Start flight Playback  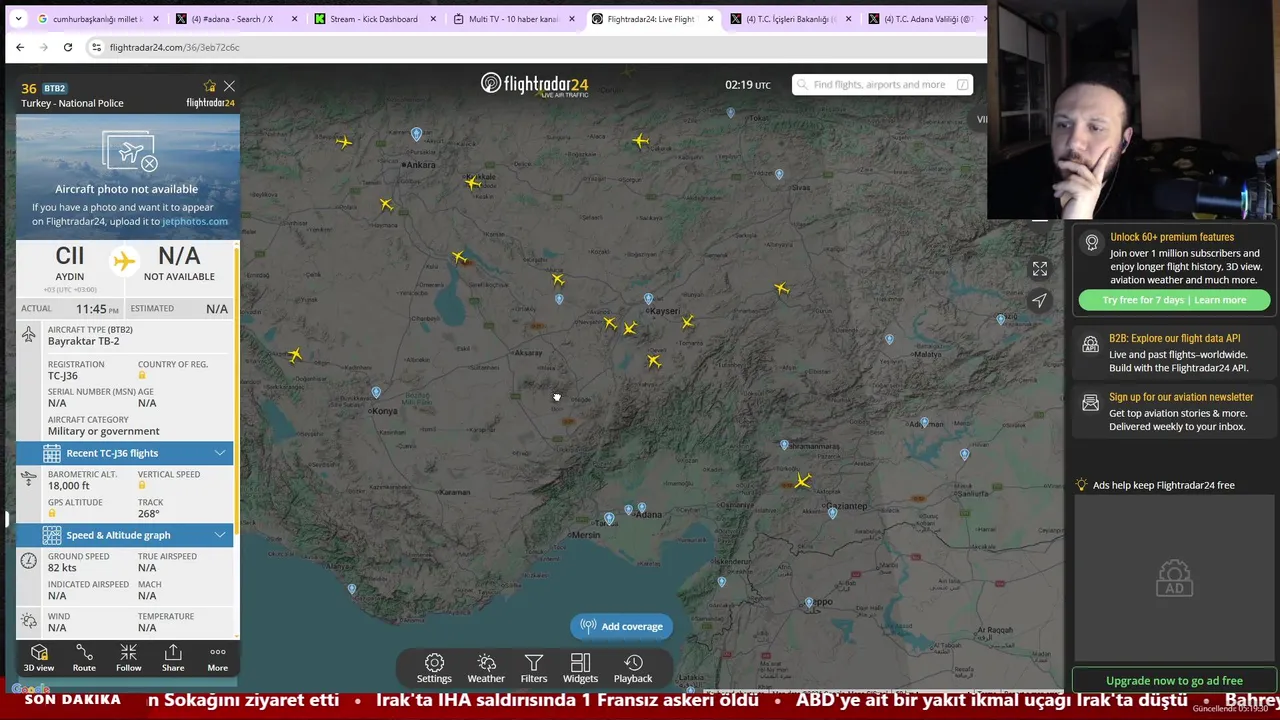[633, 668]
